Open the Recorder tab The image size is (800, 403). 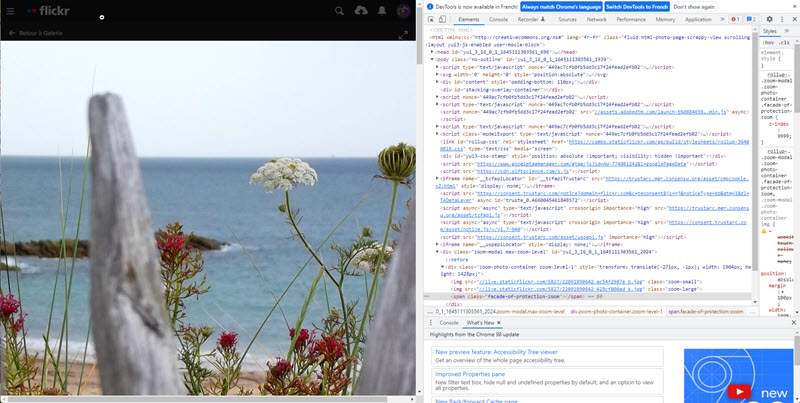(x=531, y=19)
